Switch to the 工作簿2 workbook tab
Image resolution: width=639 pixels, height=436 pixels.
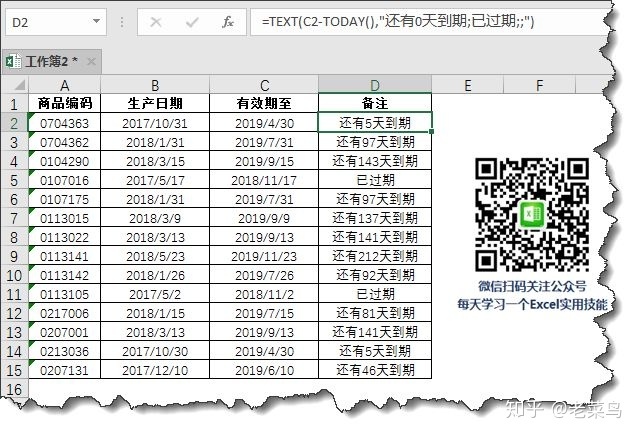tap(51, 62)
